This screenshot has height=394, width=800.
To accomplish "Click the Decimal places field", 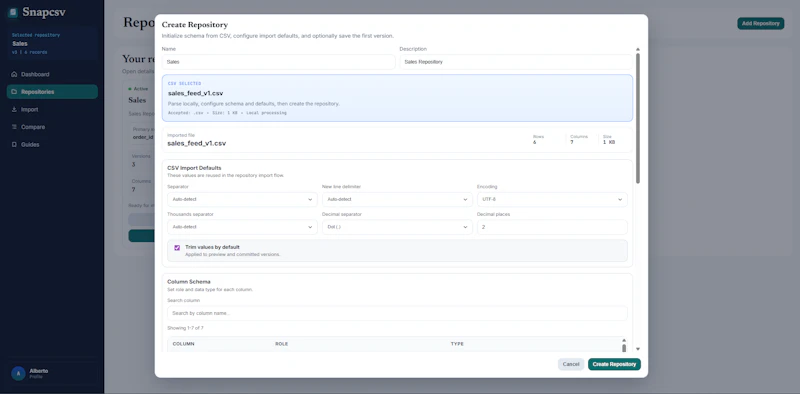I will [x=552, y=227].
